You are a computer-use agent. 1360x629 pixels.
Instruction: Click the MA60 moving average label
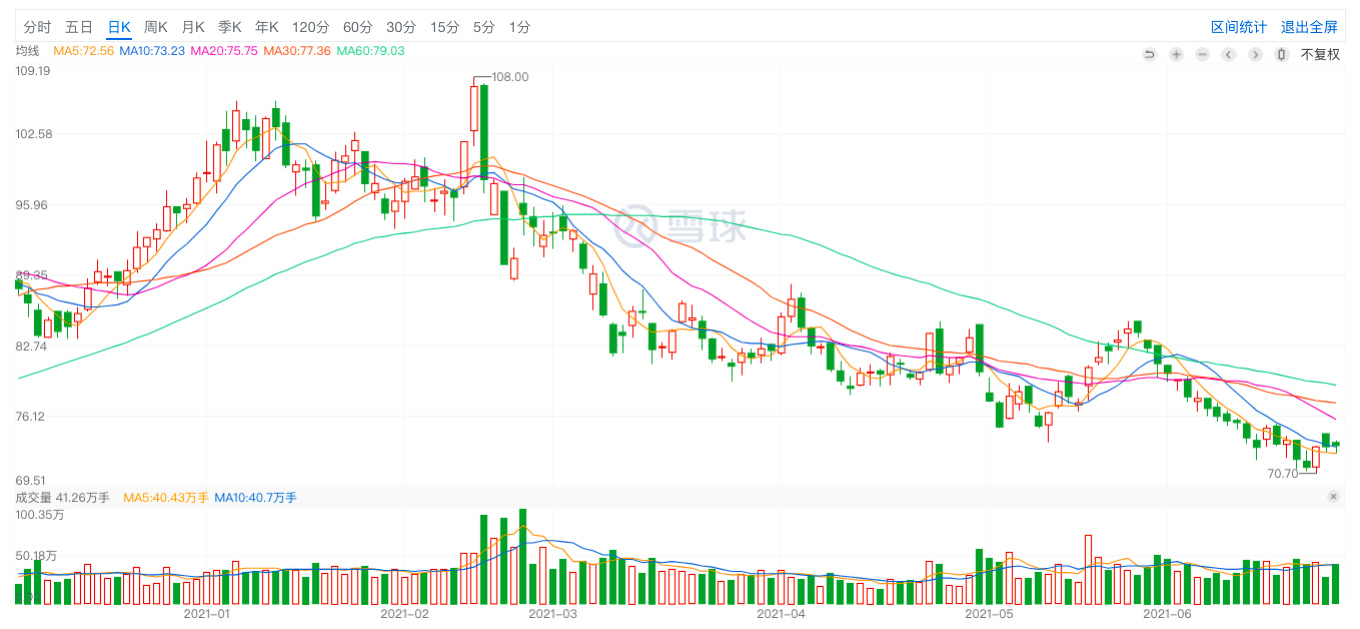pos(371,50)
